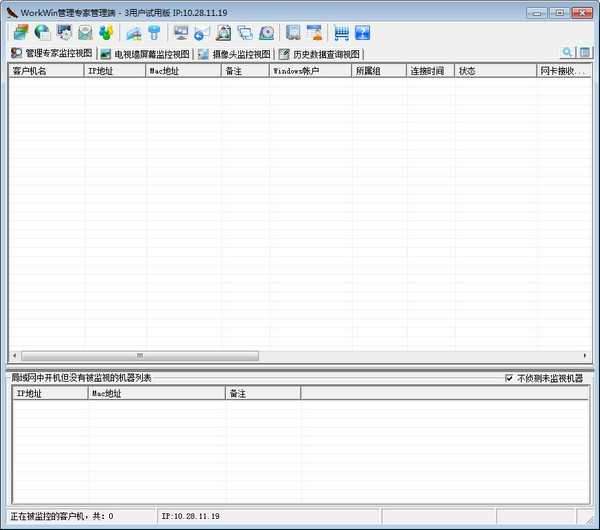Open the 电视墙屏幕监控视图 tab
Image resolution: width=600 pixels, height=530 pixels.
[145, 54]
